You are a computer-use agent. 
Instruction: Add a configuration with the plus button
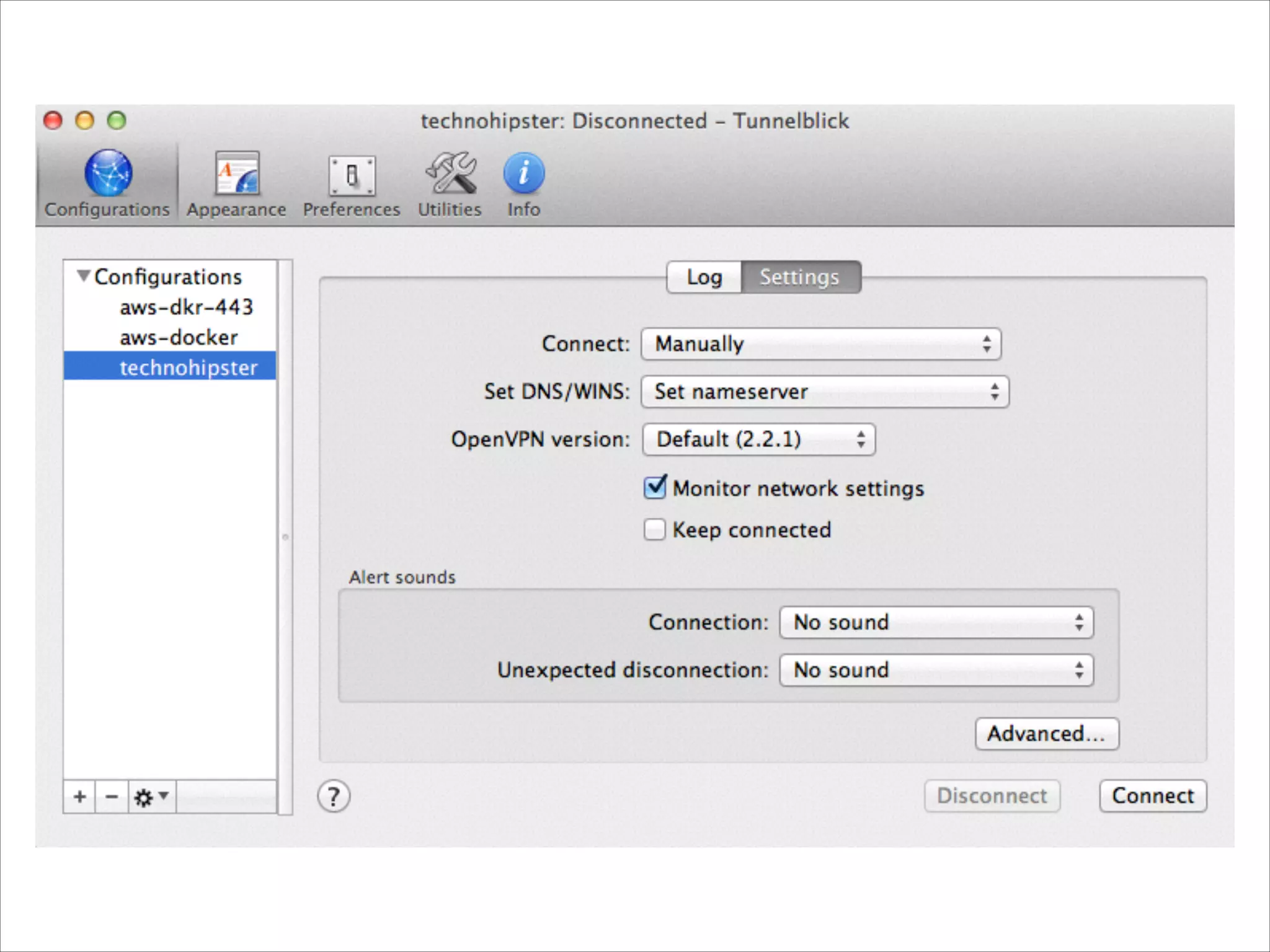click(x=79, y=796)
